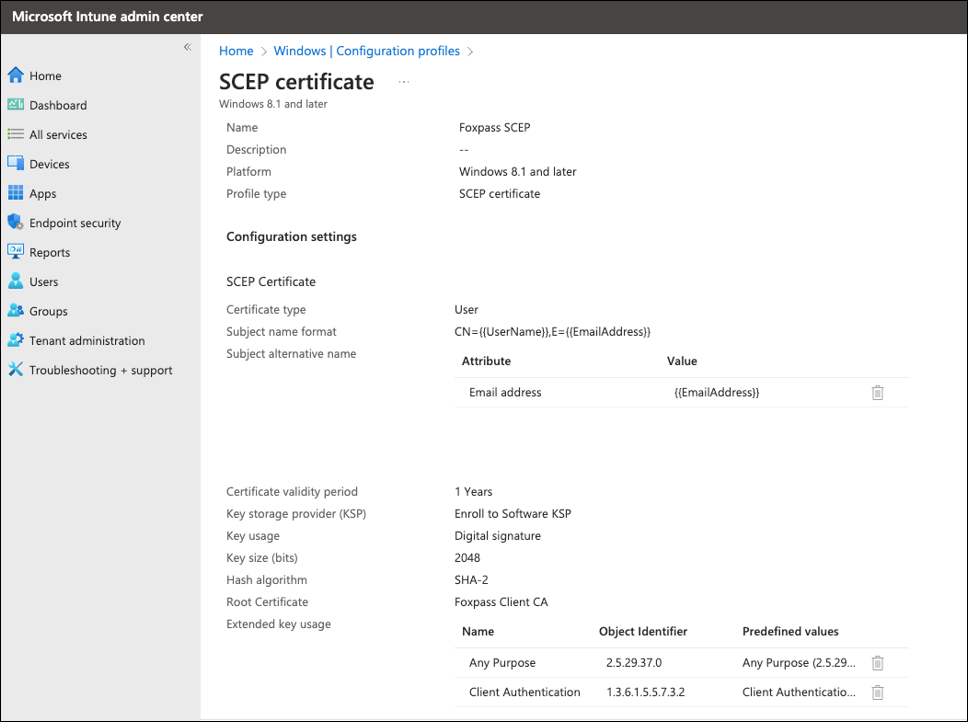968x722 pixels.
Task: Go to Devices in the sidebar
Action: click(x=49, y=164)
